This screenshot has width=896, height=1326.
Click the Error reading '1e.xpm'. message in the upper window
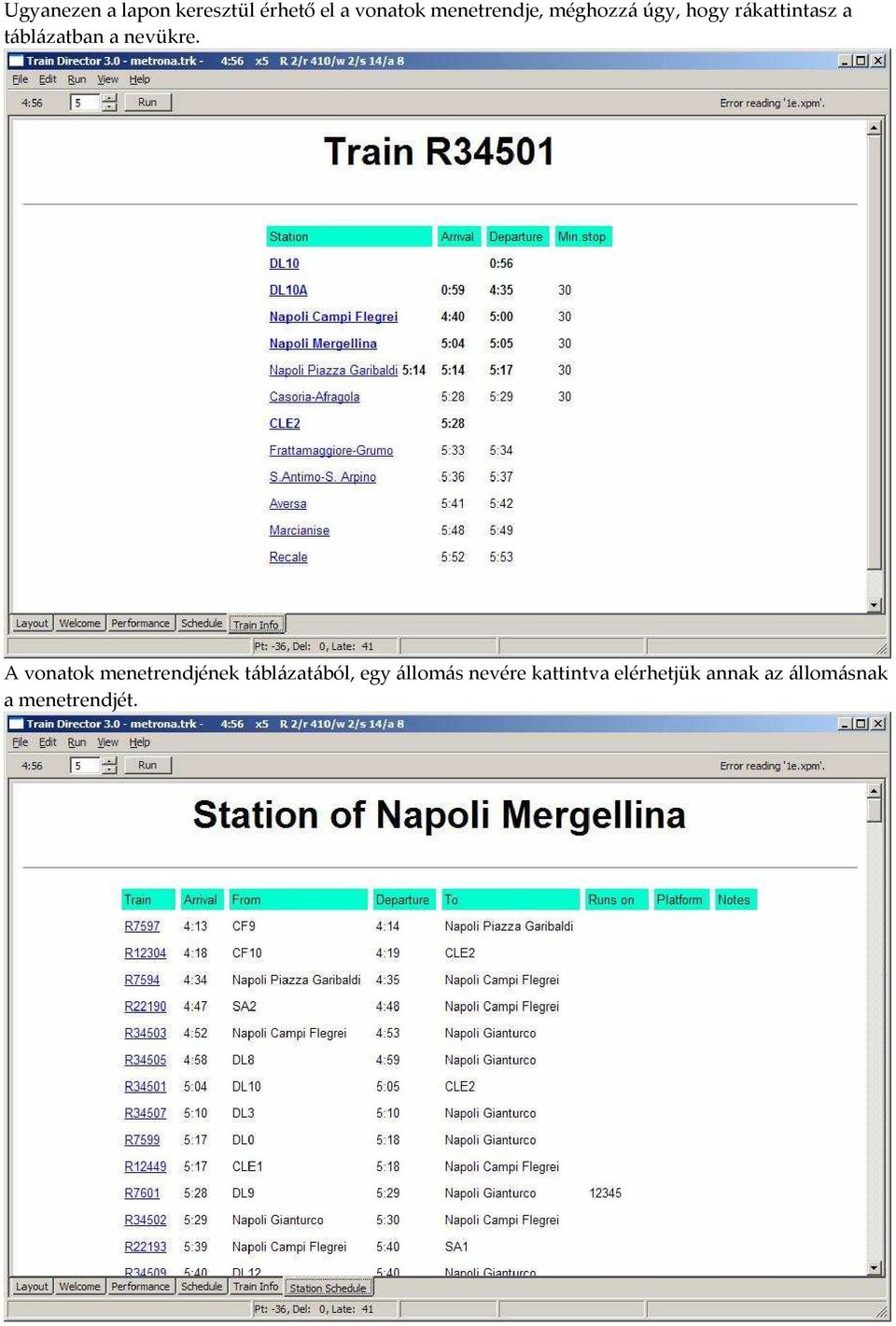772,103
